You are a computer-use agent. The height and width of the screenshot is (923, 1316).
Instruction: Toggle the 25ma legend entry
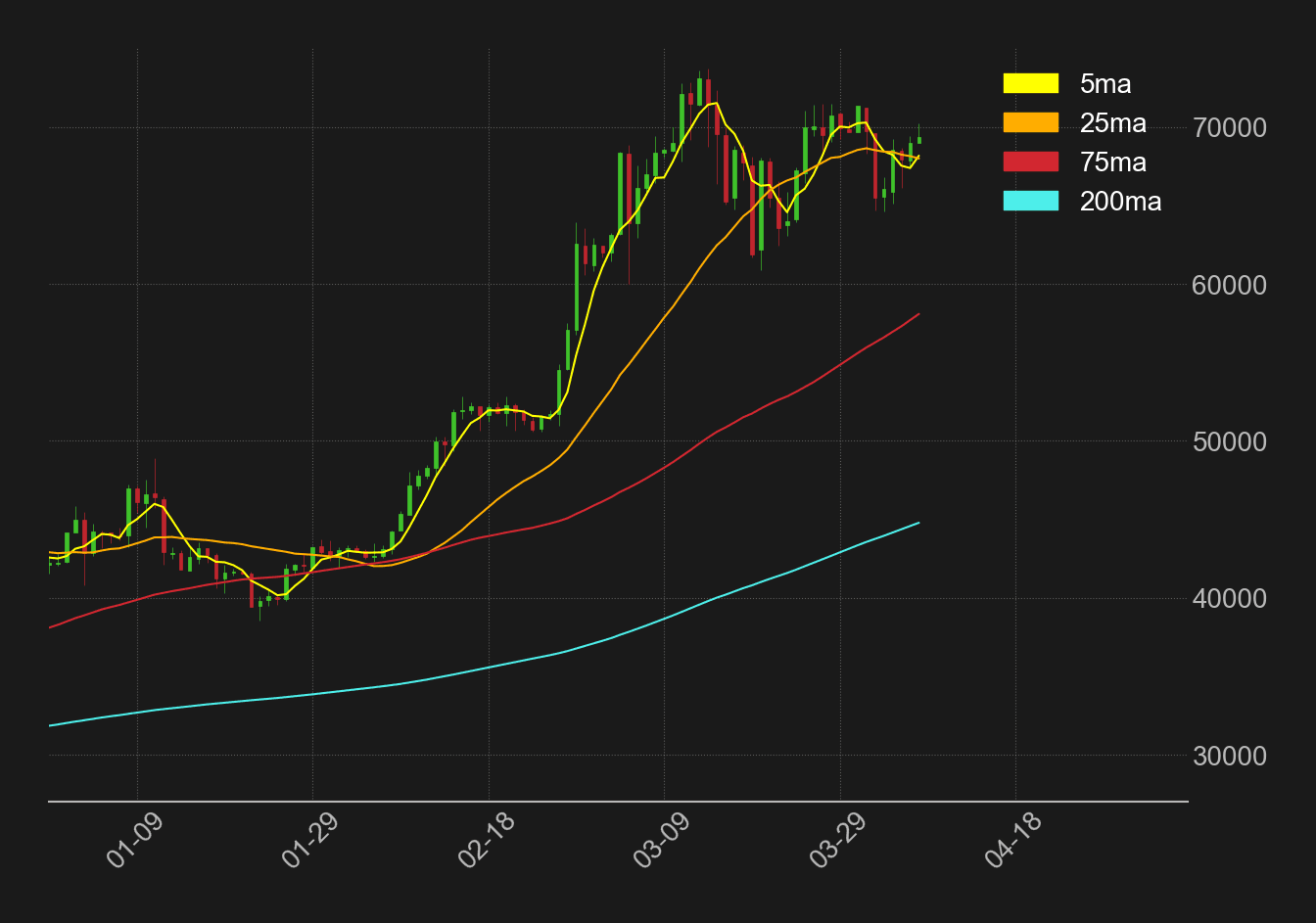coord(1112,123)
